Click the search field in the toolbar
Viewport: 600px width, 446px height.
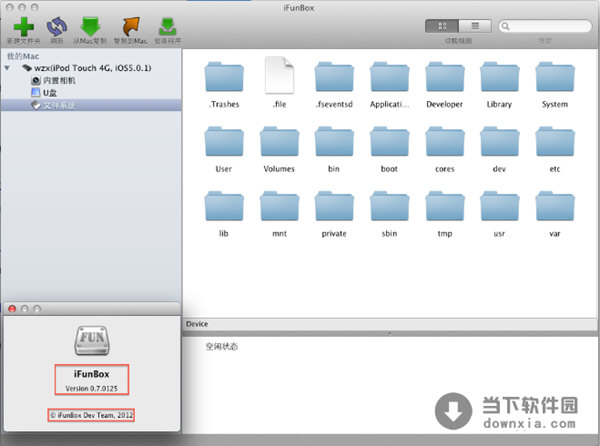(545, 26)
